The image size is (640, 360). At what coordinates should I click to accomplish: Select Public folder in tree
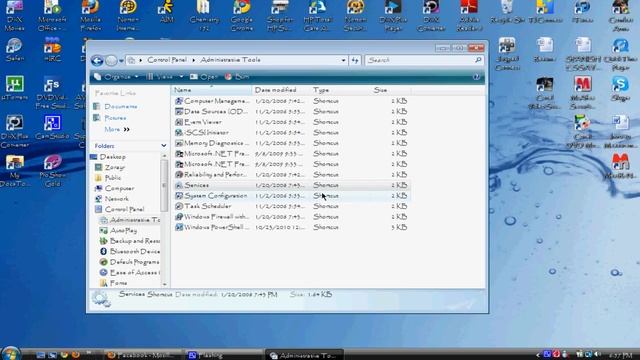108,178
